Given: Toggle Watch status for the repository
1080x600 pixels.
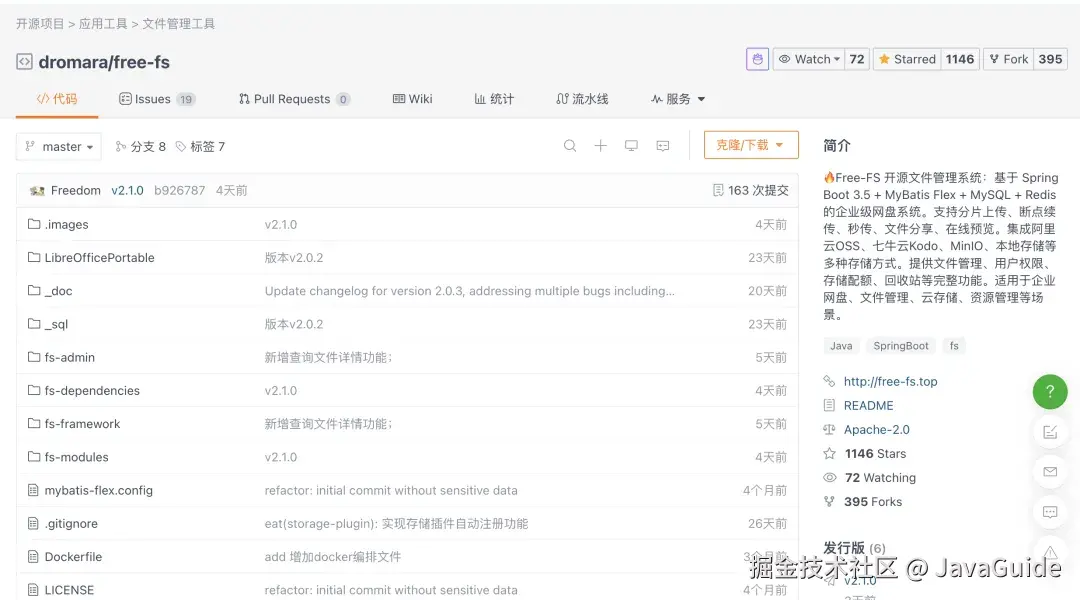Looking at the screenshot, I should coord(808,59).
